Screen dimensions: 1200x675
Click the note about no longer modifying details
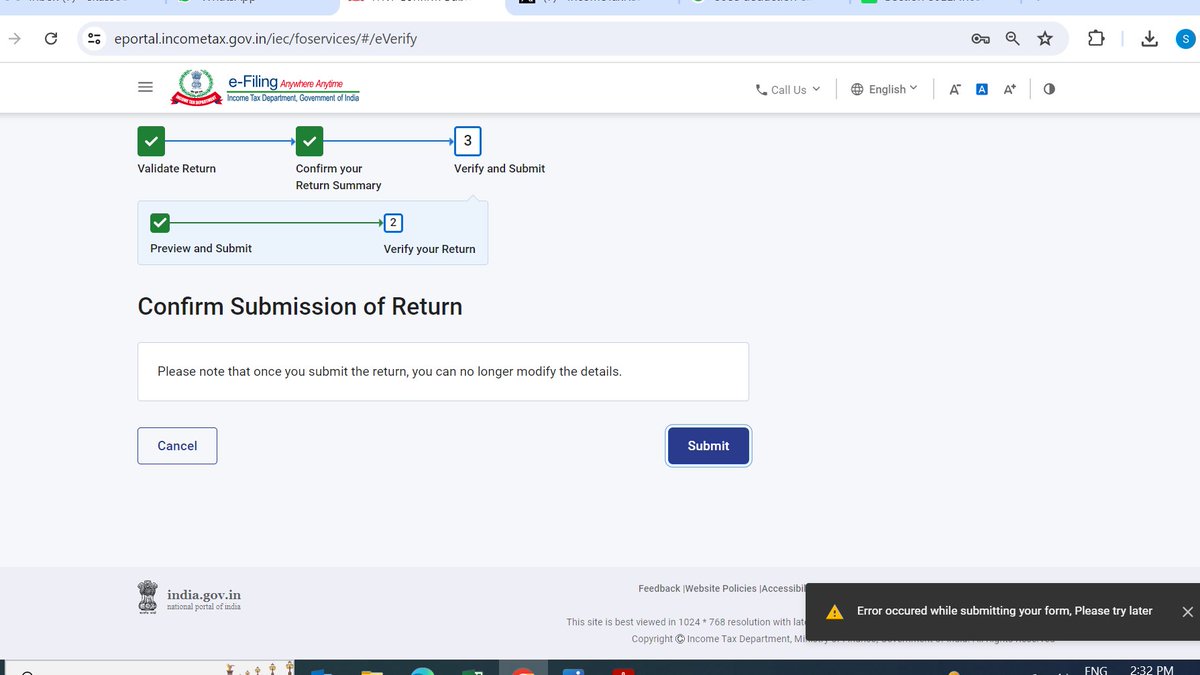[390, 371]
